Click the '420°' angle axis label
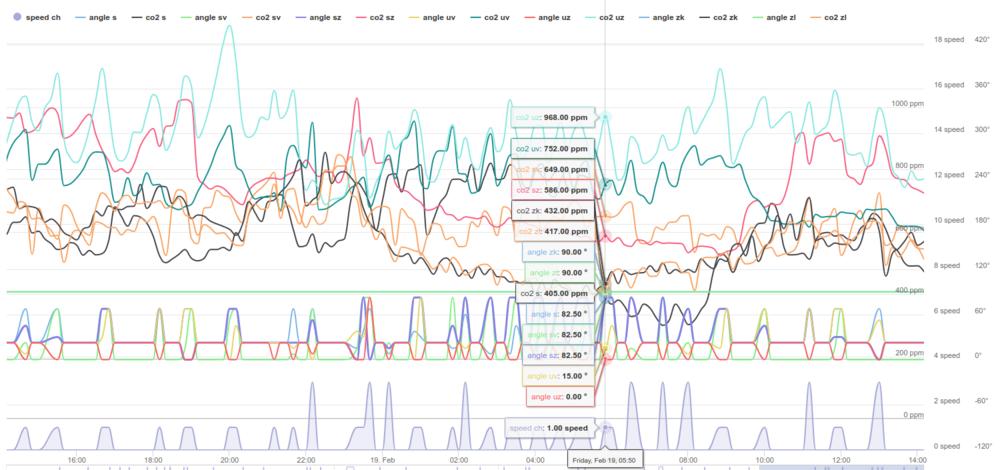The width and height of the screenshot is (1000, 470). pyautogui.click(x=982, y=40)
